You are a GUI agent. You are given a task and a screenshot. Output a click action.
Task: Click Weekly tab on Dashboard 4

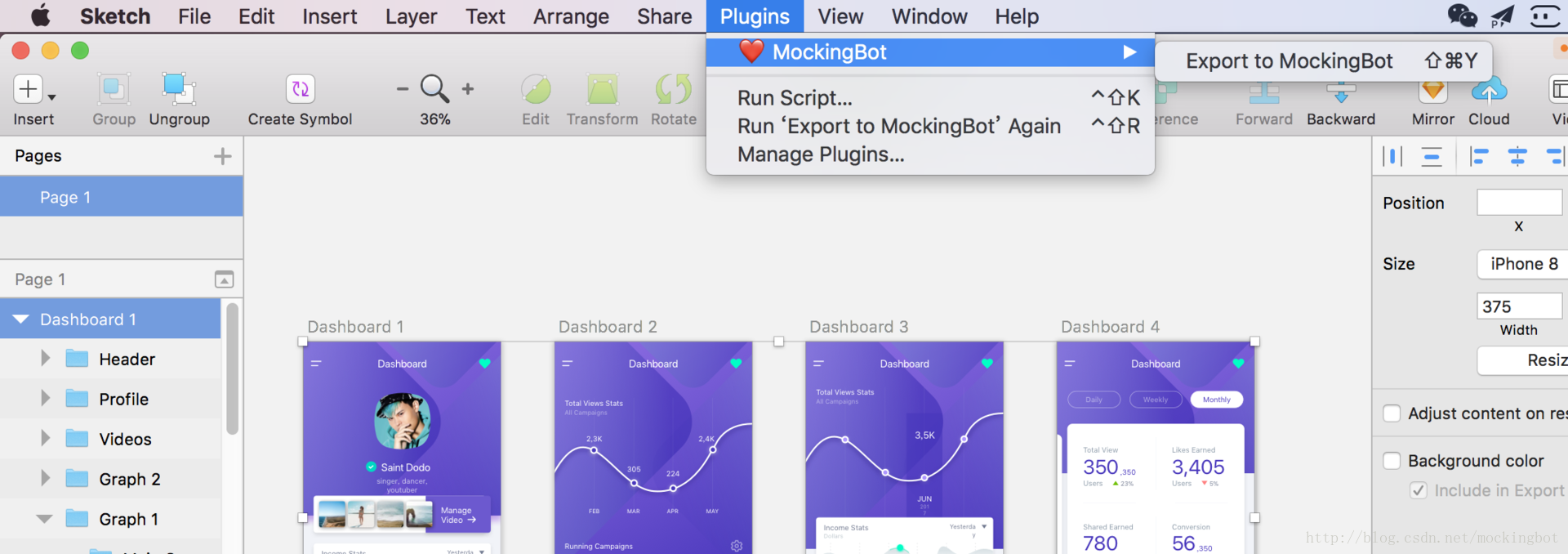click(x=1155, y=400)
